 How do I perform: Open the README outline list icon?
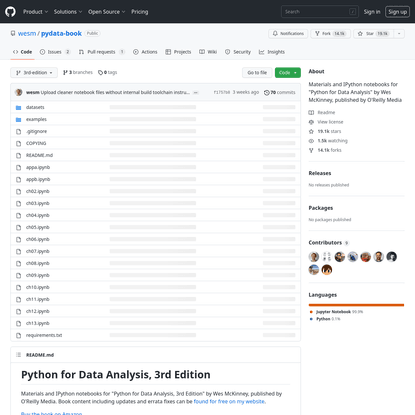(x=19, y=355)
